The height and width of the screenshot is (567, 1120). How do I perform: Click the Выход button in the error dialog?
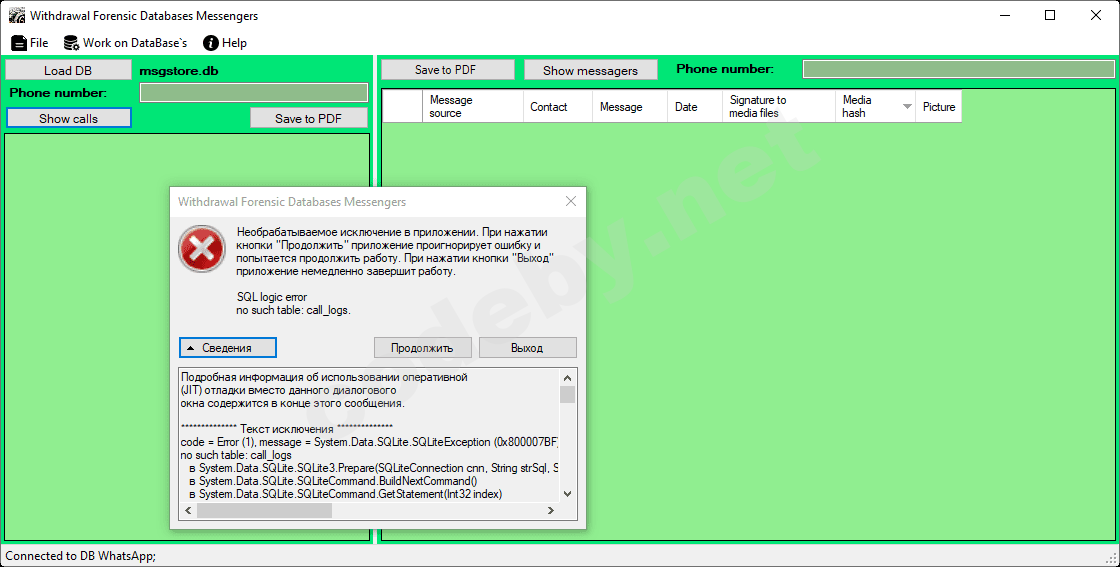point(528,348)
